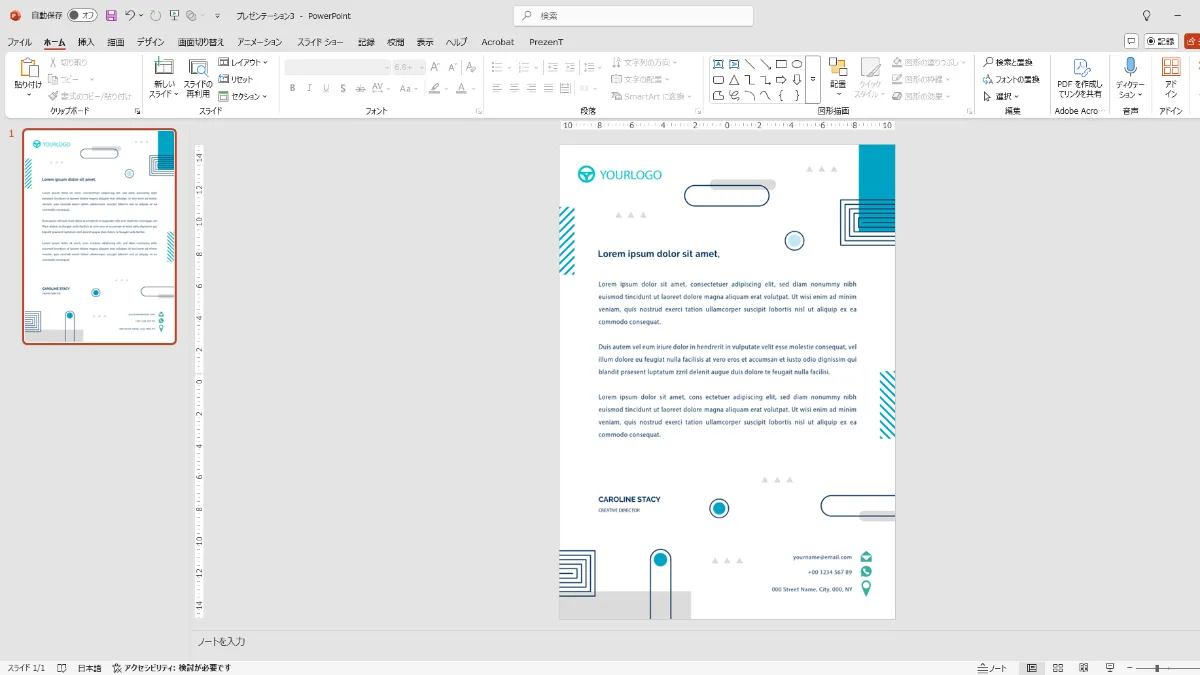Toggle the 自動保存 AutoSave switch

[82, 16]
